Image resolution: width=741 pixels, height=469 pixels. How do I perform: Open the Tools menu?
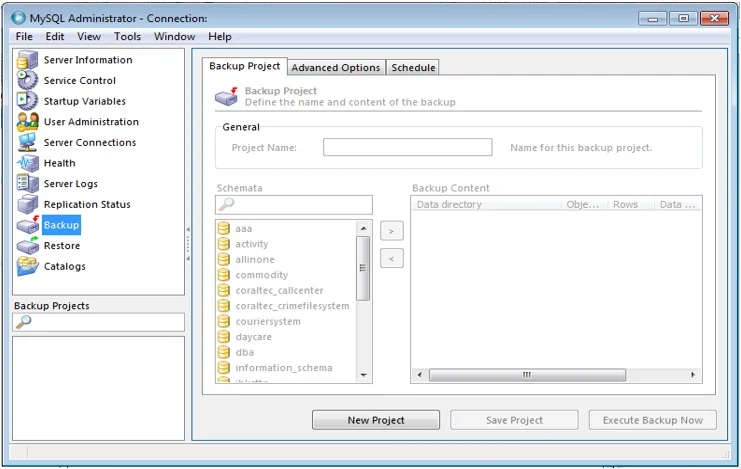pyautogui.click(x=128, y=36)
